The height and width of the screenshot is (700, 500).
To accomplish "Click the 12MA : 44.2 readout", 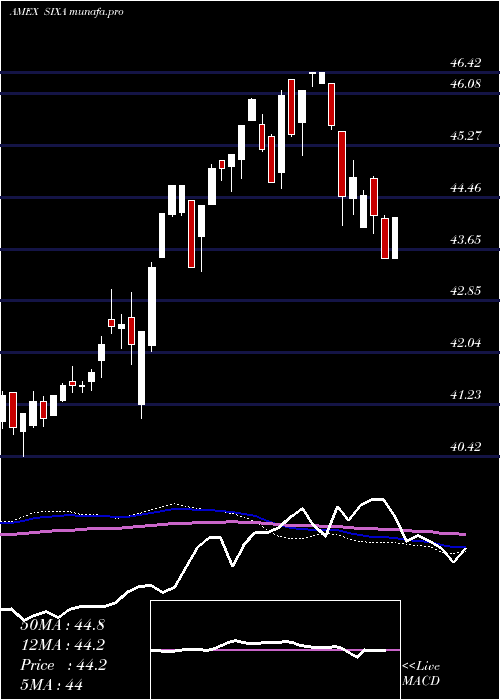I will tap(63, 645).
